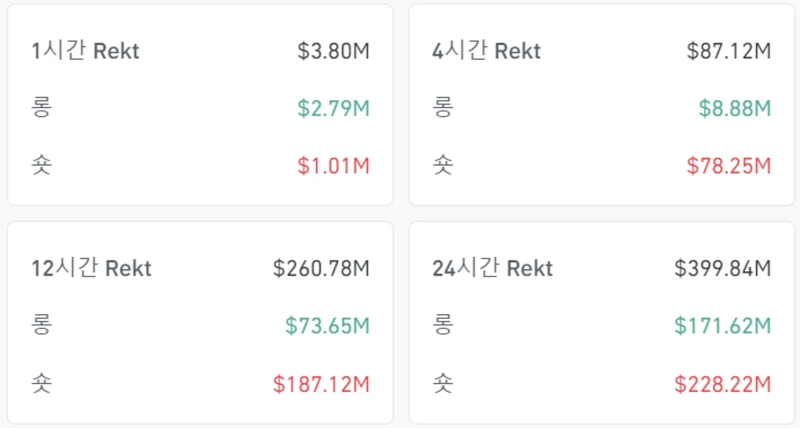Click the 롱 label in 12시간 card
Viewport: 800px width, 428px height.
point(41,324)
